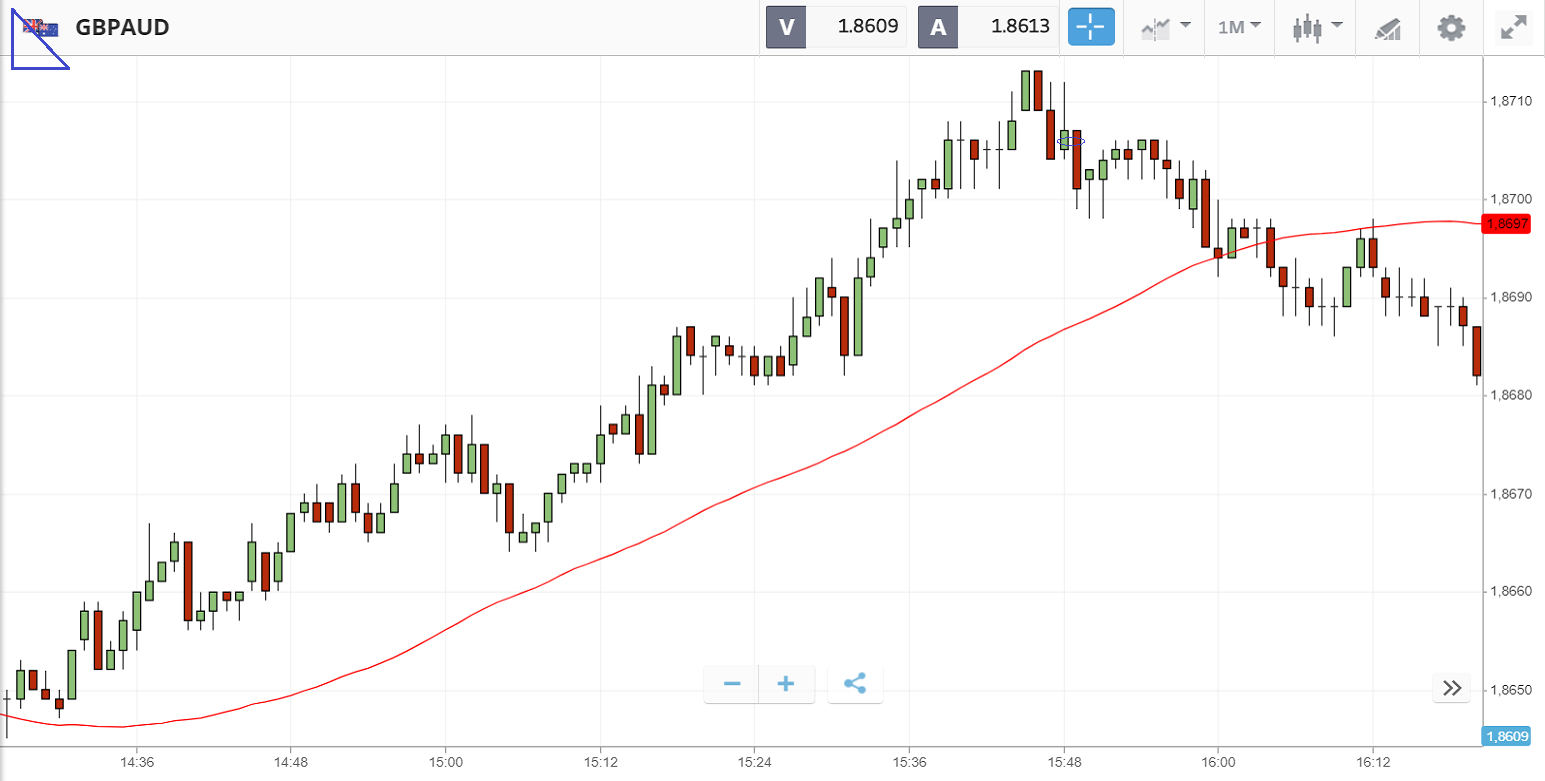This screenshot has width=1545, height=781.
Task: Select the drawing tools pencil icon
Action: point(1388,27)
